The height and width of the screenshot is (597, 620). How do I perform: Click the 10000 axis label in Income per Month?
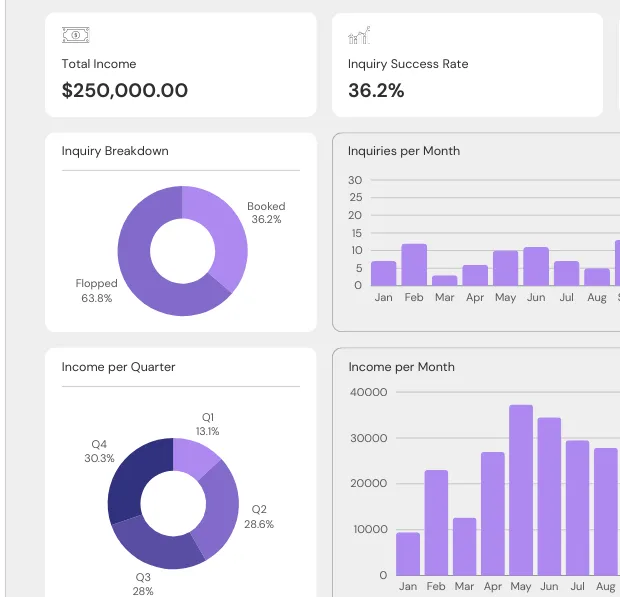[x=370, y=529]
